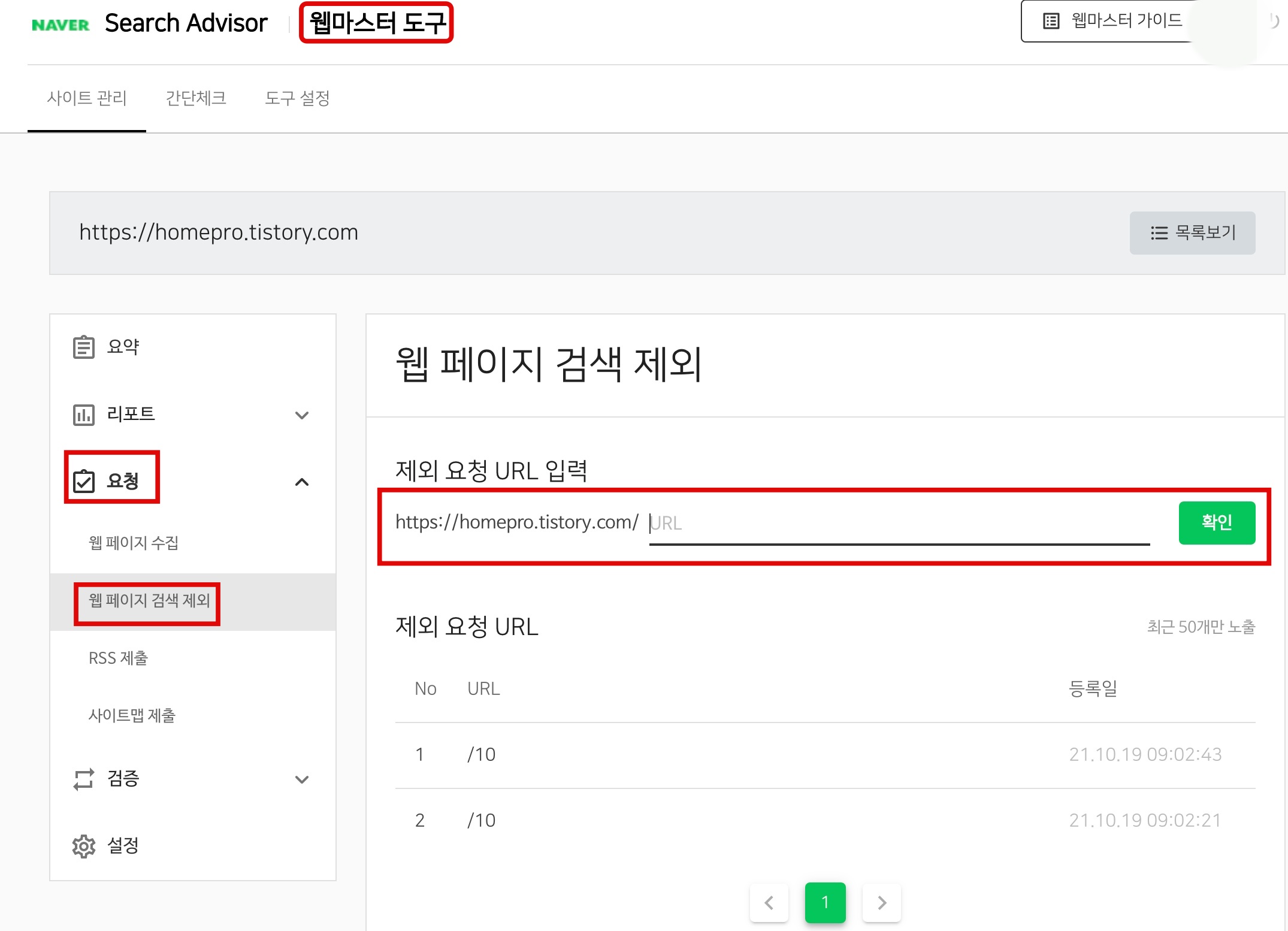Select 요청 sidebar menu label

(123, 481)
